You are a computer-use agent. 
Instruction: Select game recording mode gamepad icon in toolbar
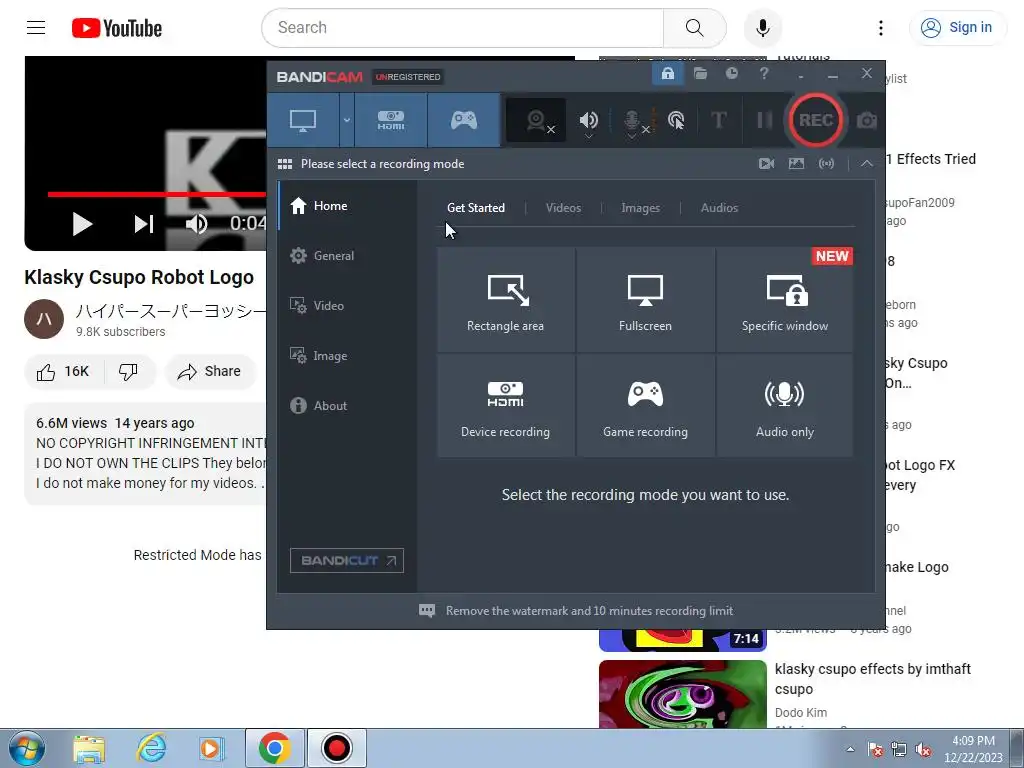[464, 120]
